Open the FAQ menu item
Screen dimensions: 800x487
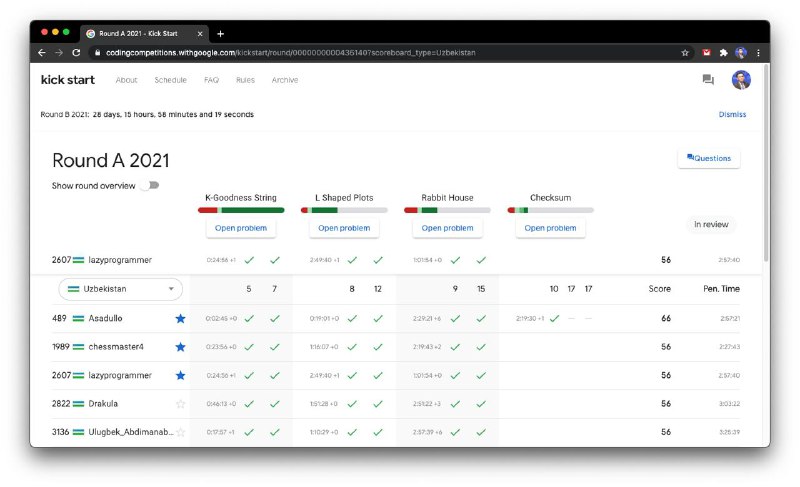pos(211,80)
